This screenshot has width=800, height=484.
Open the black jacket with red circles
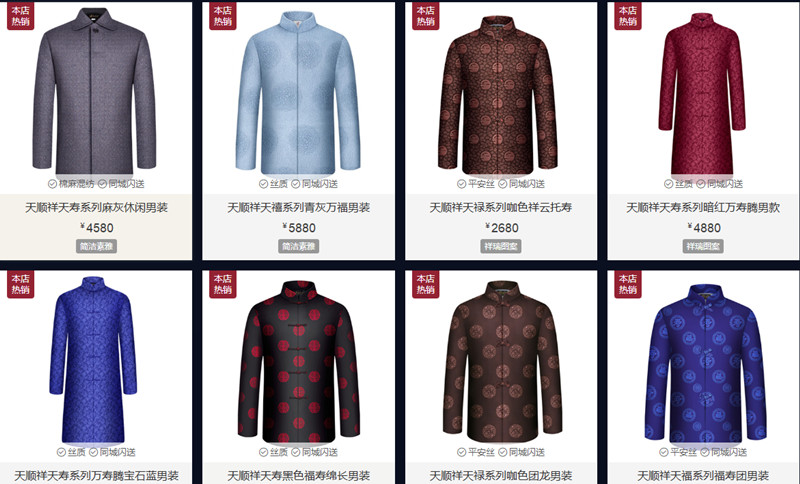tap(299, 362)
